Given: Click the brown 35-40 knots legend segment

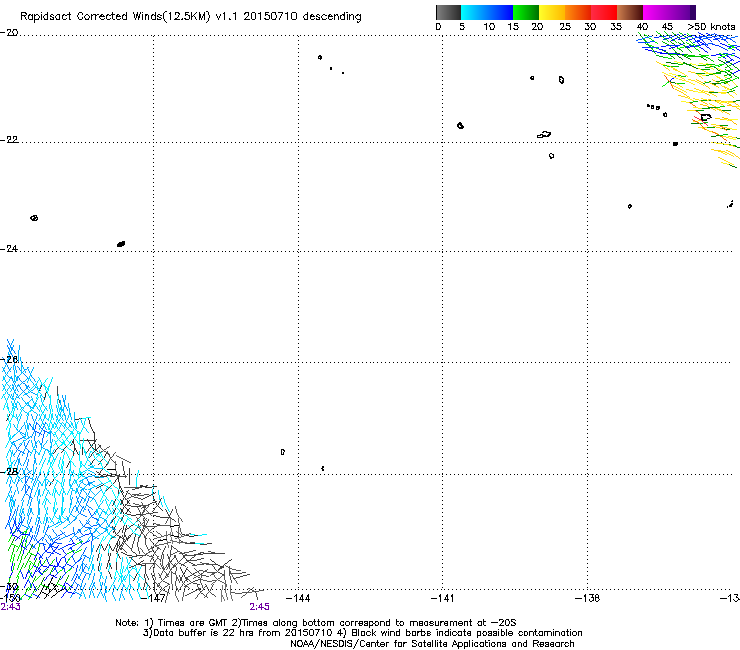Looking at the screenshot, I should 630,12.
